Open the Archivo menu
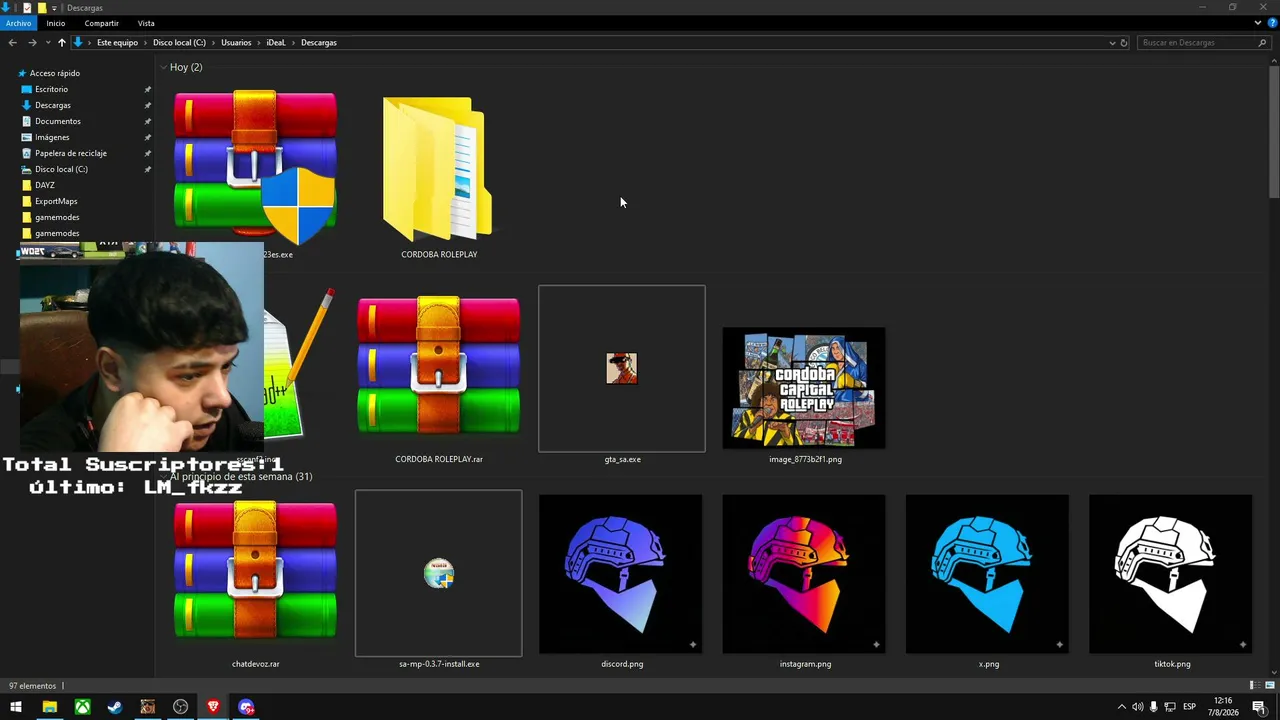 18,23
